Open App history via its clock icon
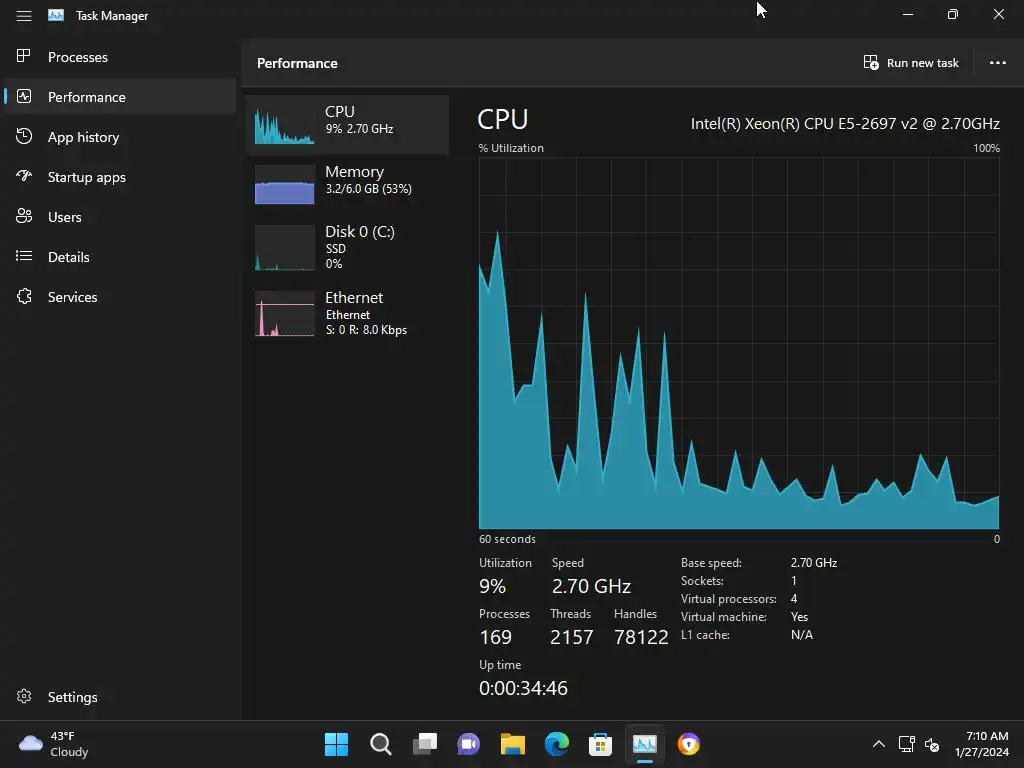Screen dimensions: 1024x768 [24, 136]
